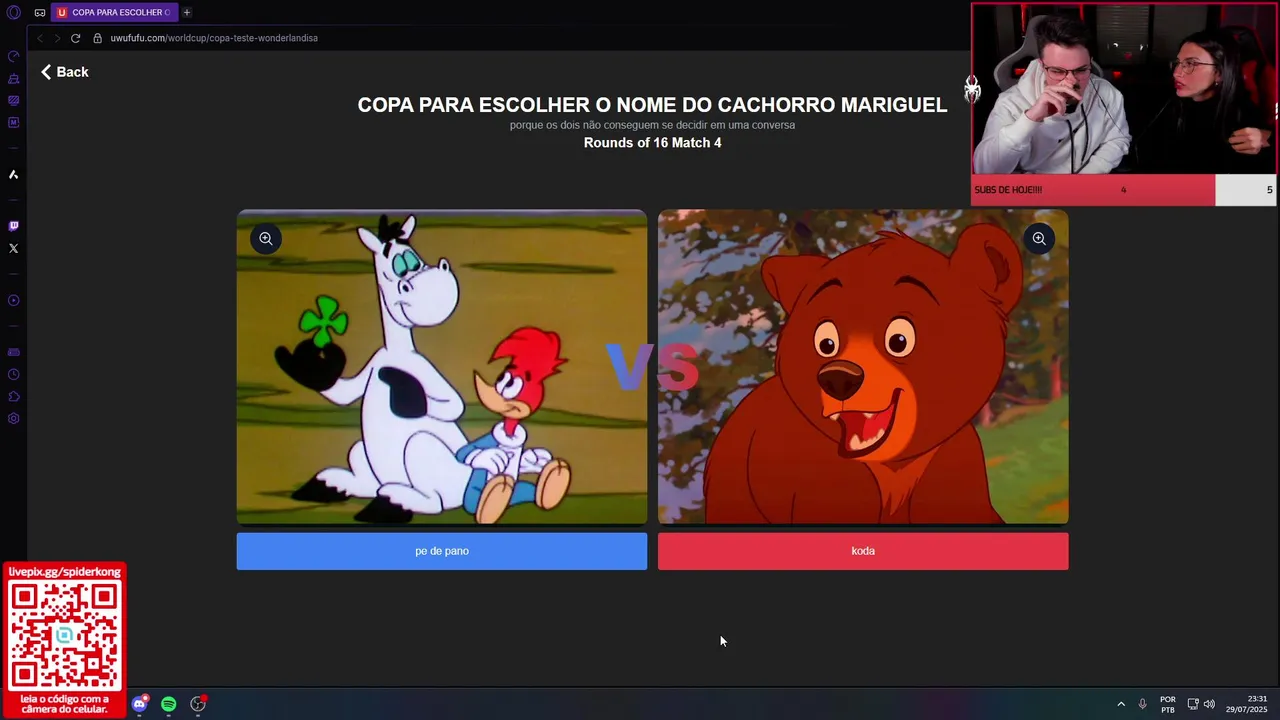Reload the current page
The width and height of the screenshot is (1280, 720).
[x=75, y=38]
